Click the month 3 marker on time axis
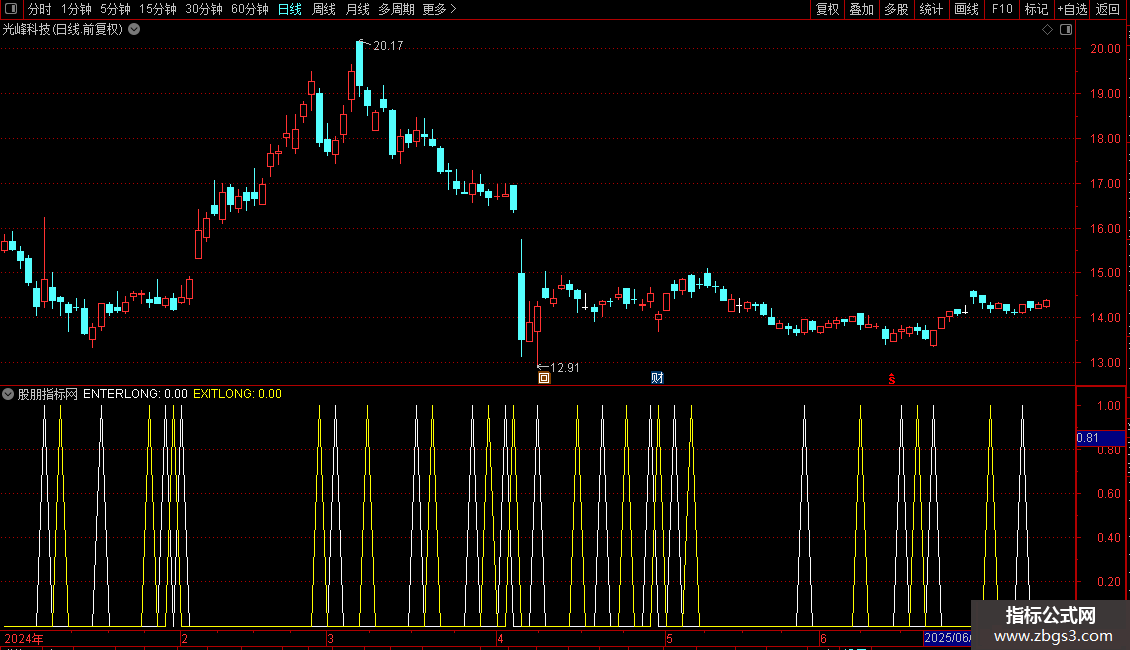Image resolution: width=1130 pixels, height=650 pixels. click(x=330, y=638)
